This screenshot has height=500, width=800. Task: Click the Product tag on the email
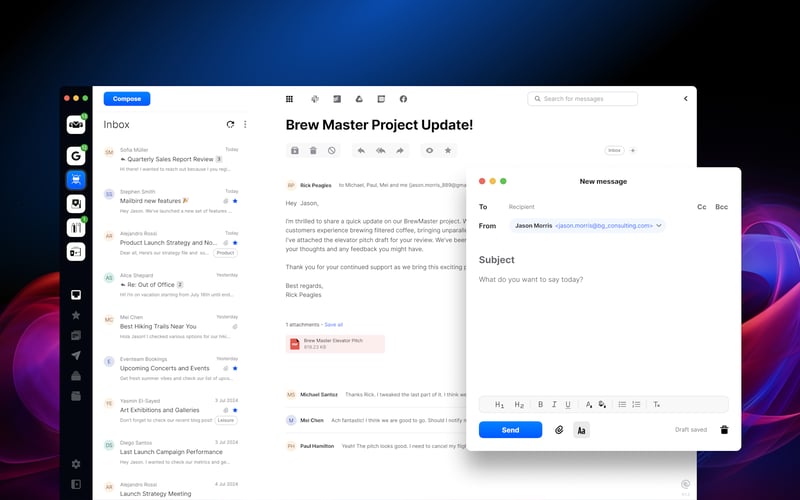(225, 253)
